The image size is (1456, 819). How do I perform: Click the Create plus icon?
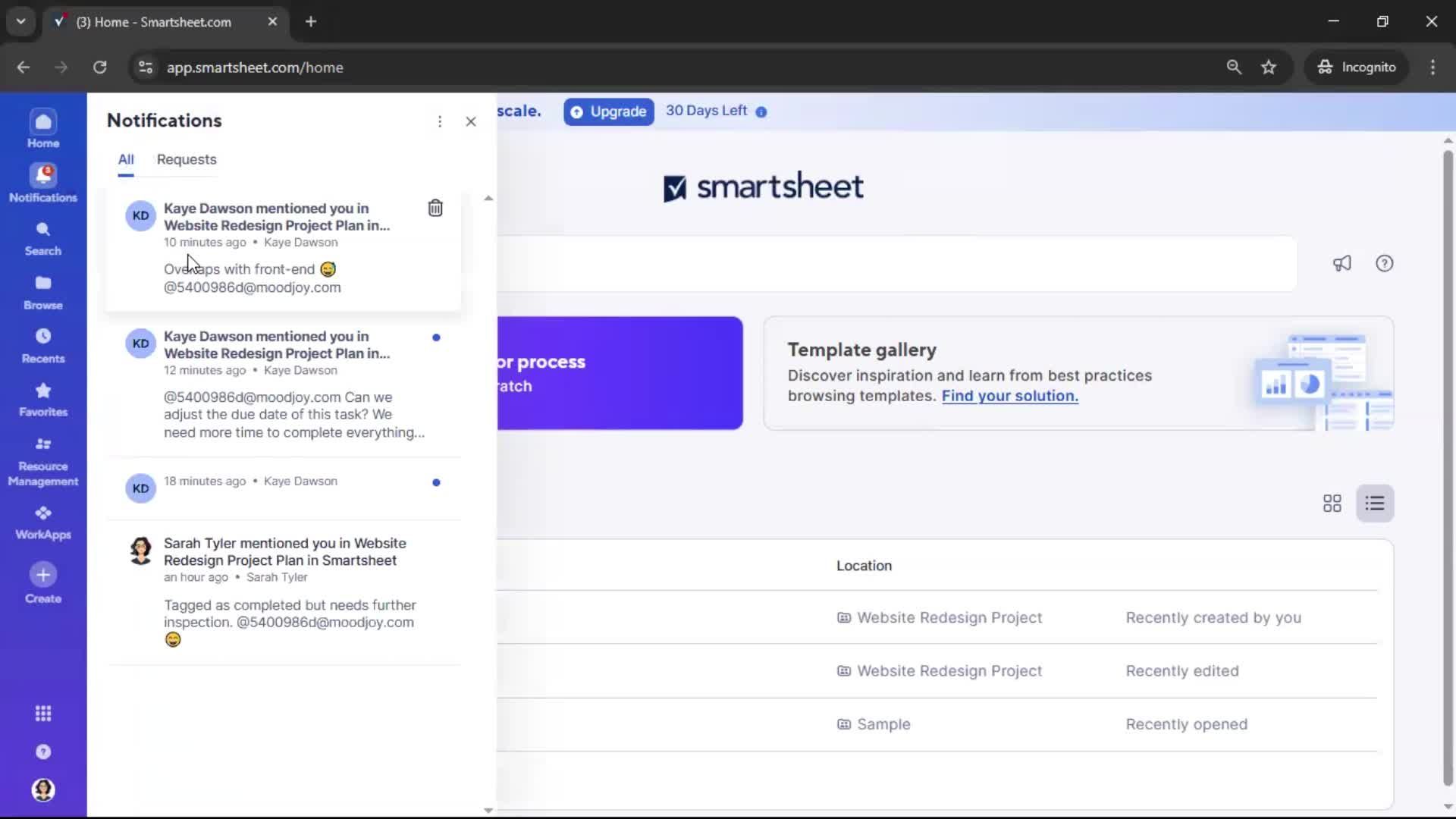tap(42, 574)
